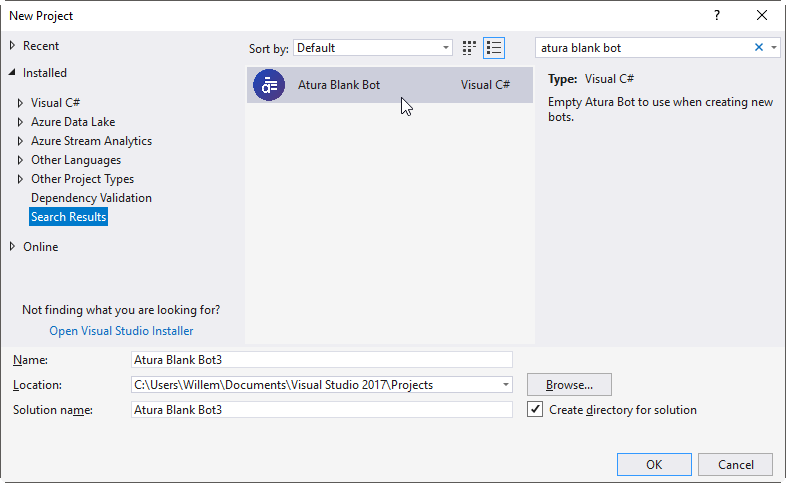
Task: Open the search box history dropdown arrow
Action: pyautogui.click(x=774, y=48)
